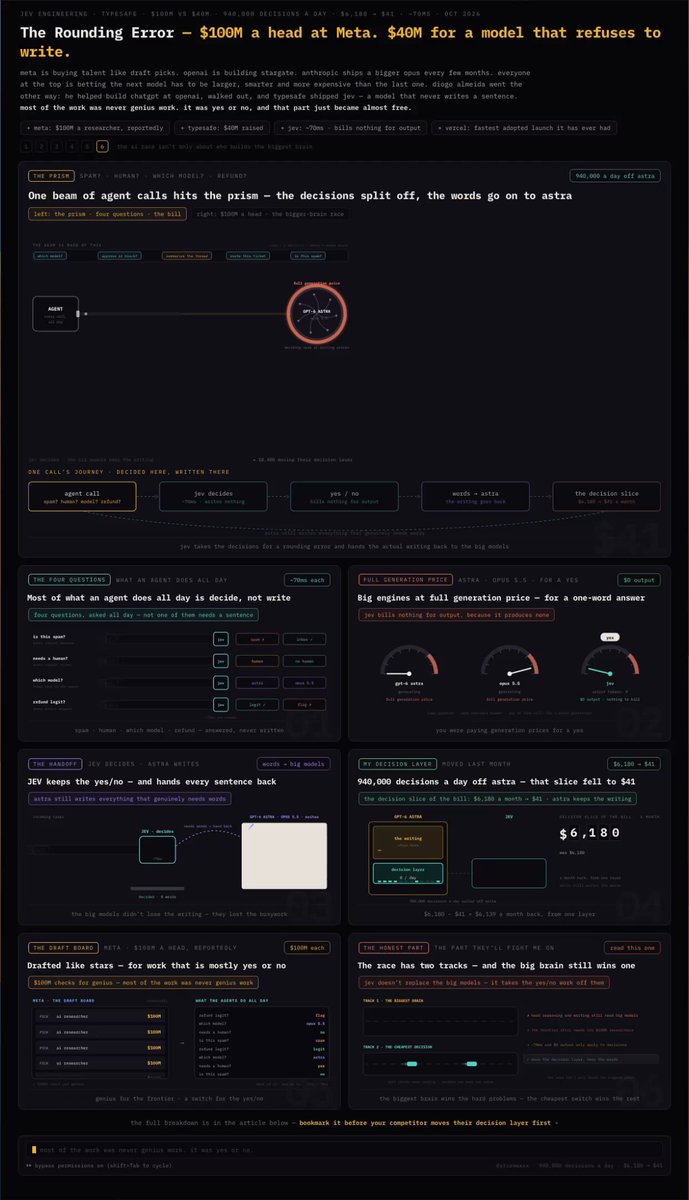
Task: Click the 'jev decides' journey step box
Action: [213, 497]
